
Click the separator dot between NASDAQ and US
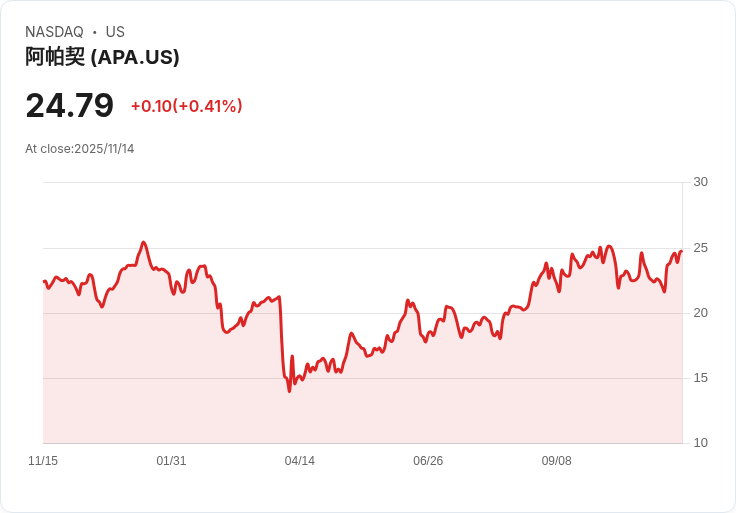point(95,32)
